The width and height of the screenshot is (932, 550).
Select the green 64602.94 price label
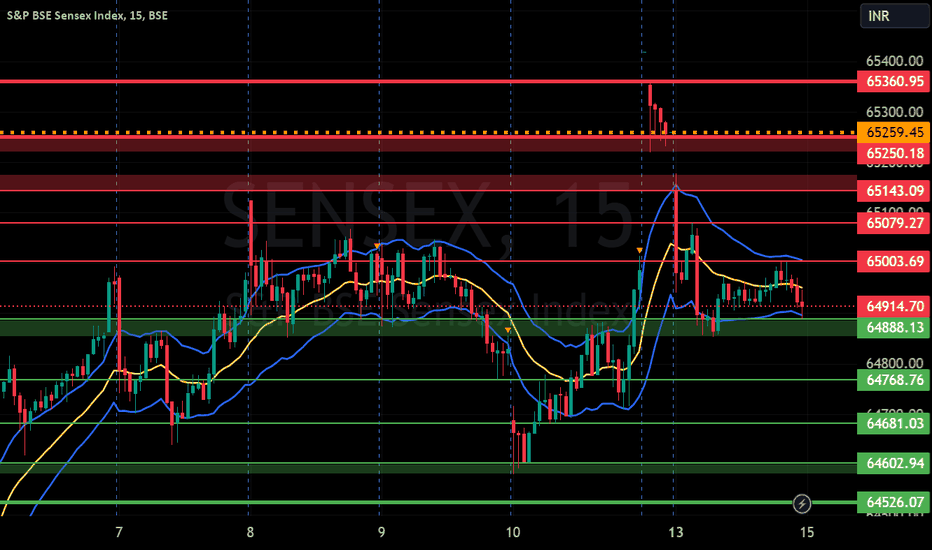pos(893,463)
